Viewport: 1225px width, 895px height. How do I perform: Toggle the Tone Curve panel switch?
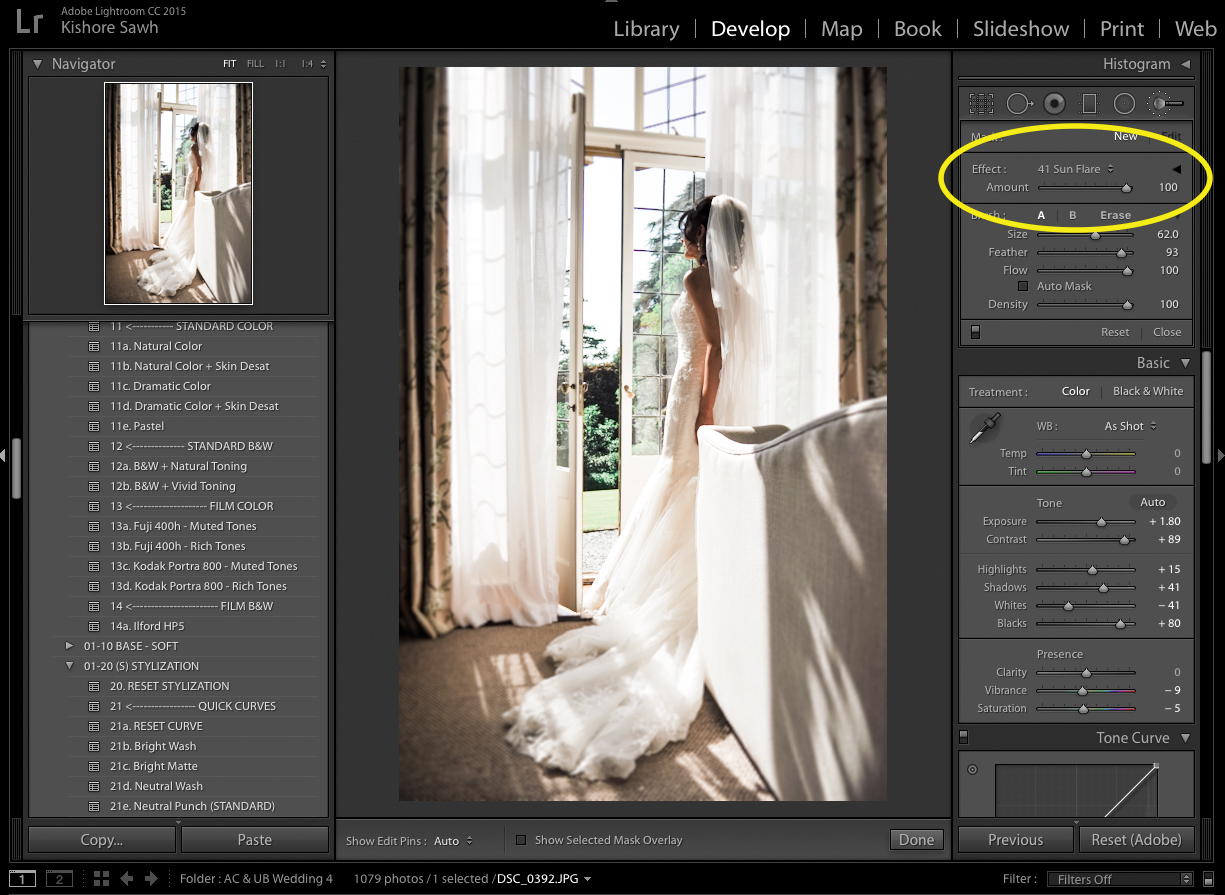click(964, 737)
